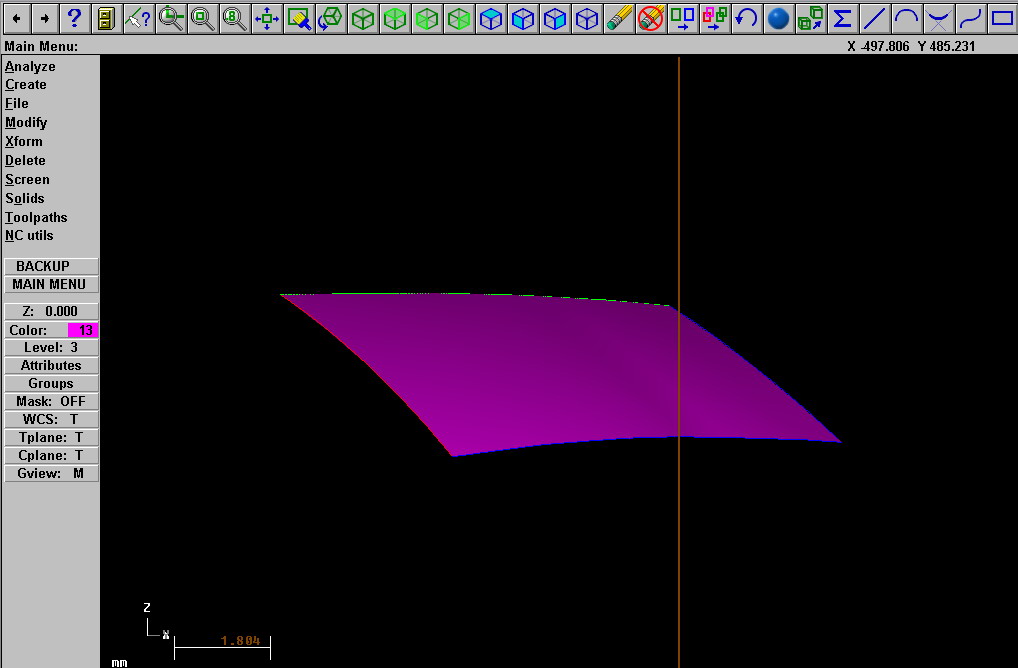
Task: Open the Create menu
Action: 26,84
